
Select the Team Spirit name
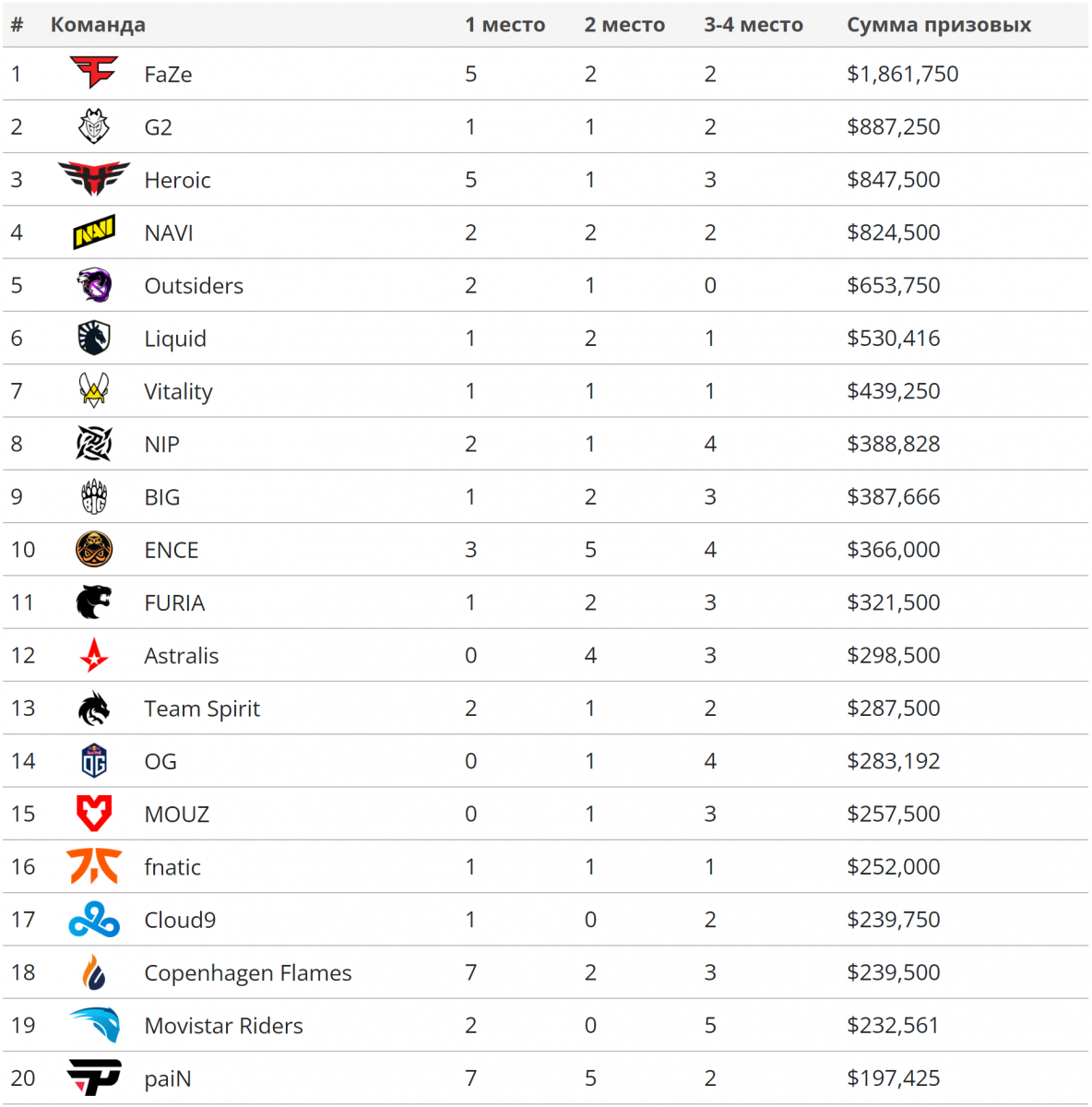coord(202,708)
